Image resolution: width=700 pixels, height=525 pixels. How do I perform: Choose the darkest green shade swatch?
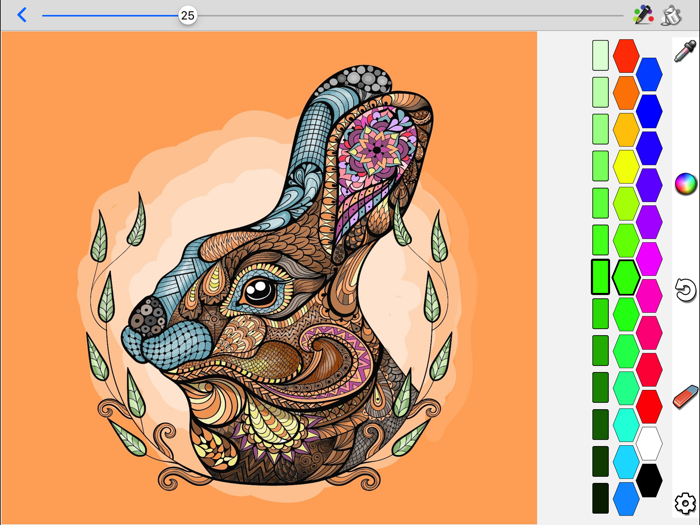(600, 498)
